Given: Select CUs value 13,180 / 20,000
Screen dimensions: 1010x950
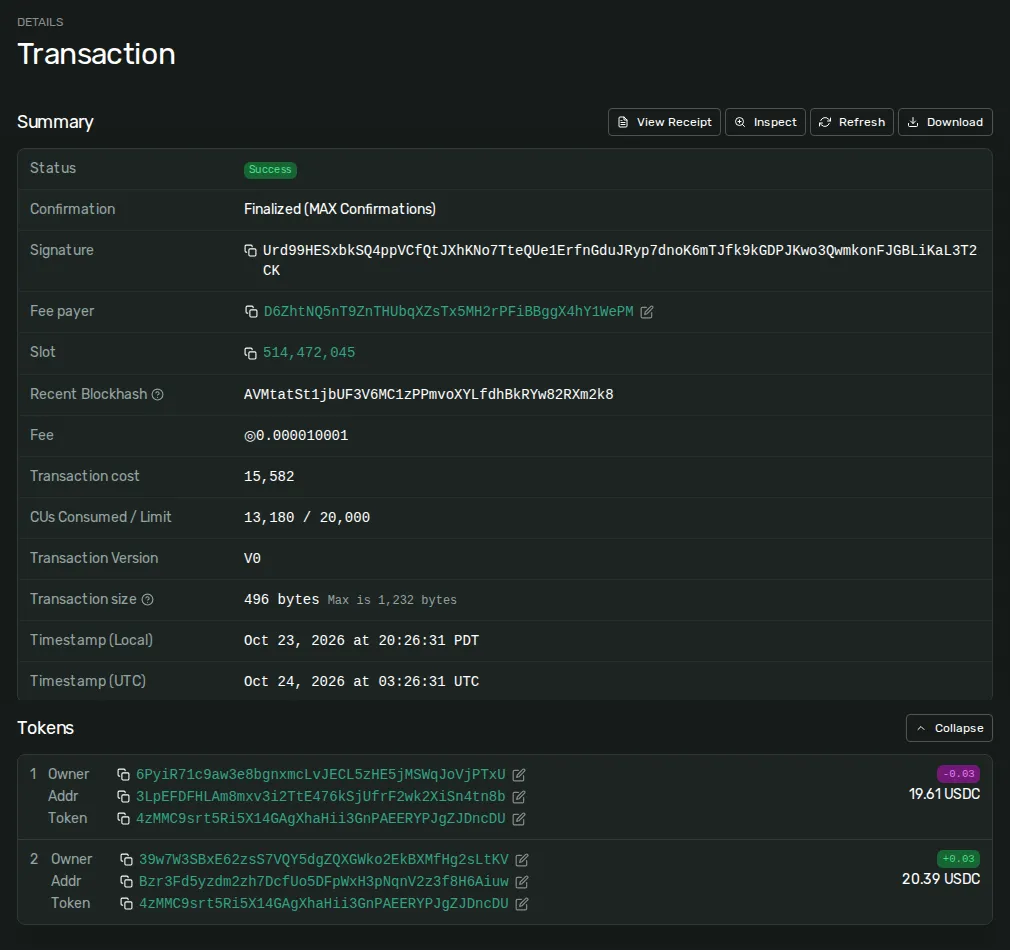Looking at the screenshot, I should [307, 518].
